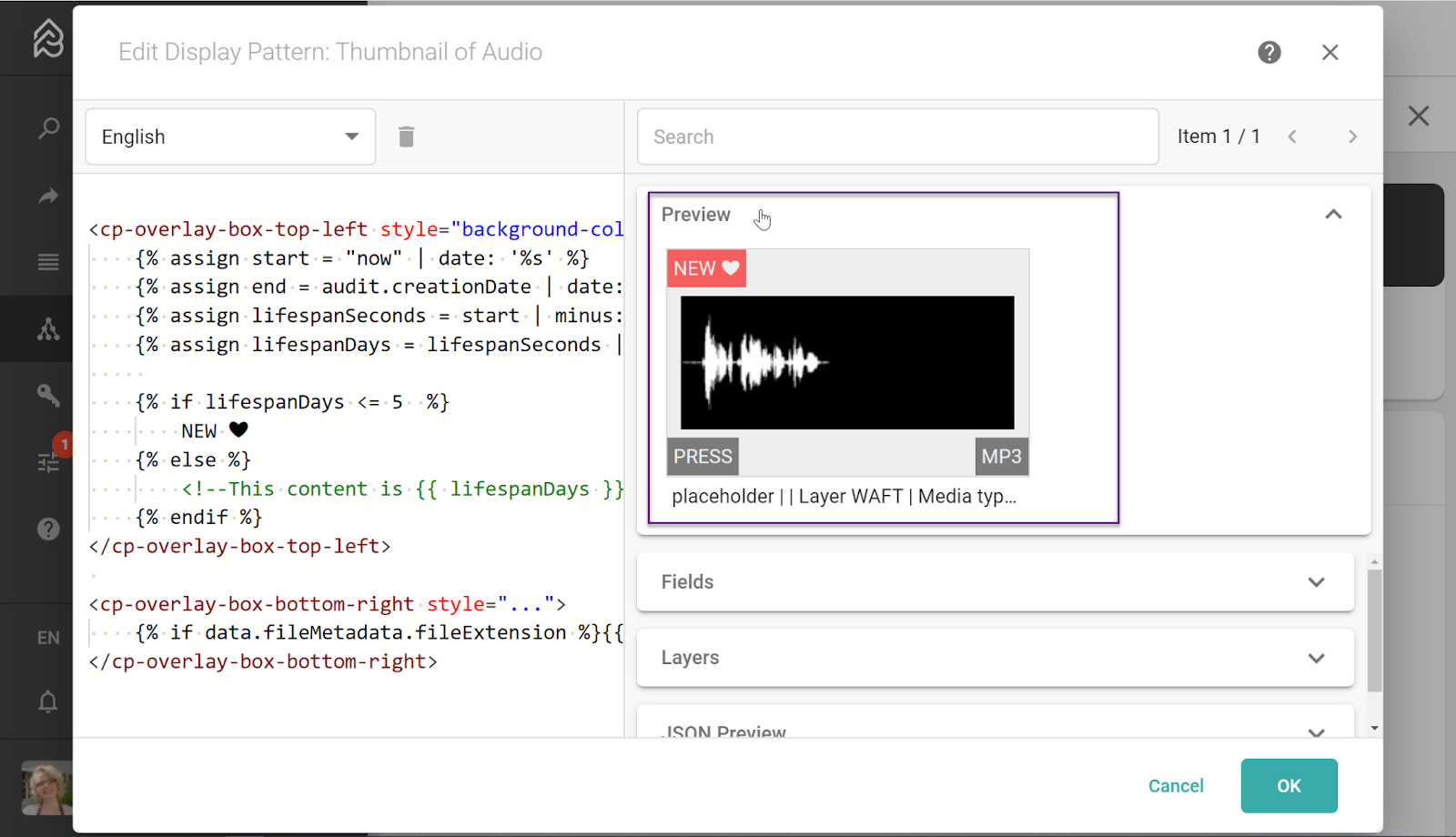
Task: Click Cancel to discard changes
Action: pos(1175,786)
